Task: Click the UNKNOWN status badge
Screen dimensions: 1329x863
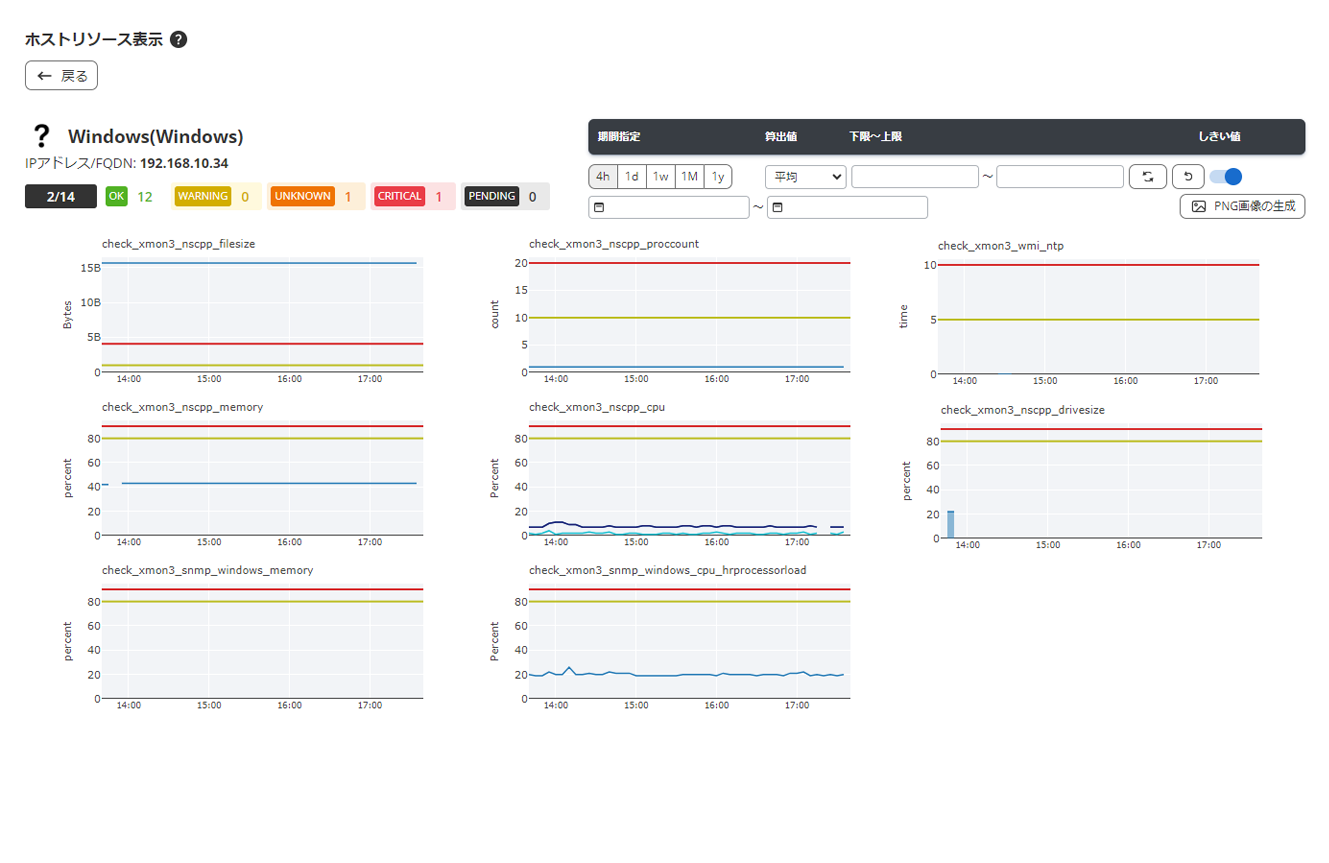Action: tap(302, 196)
